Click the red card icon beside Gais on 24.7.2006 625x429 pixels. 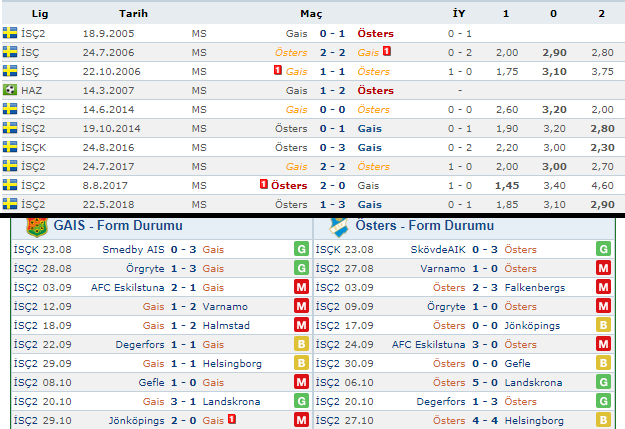387,51
